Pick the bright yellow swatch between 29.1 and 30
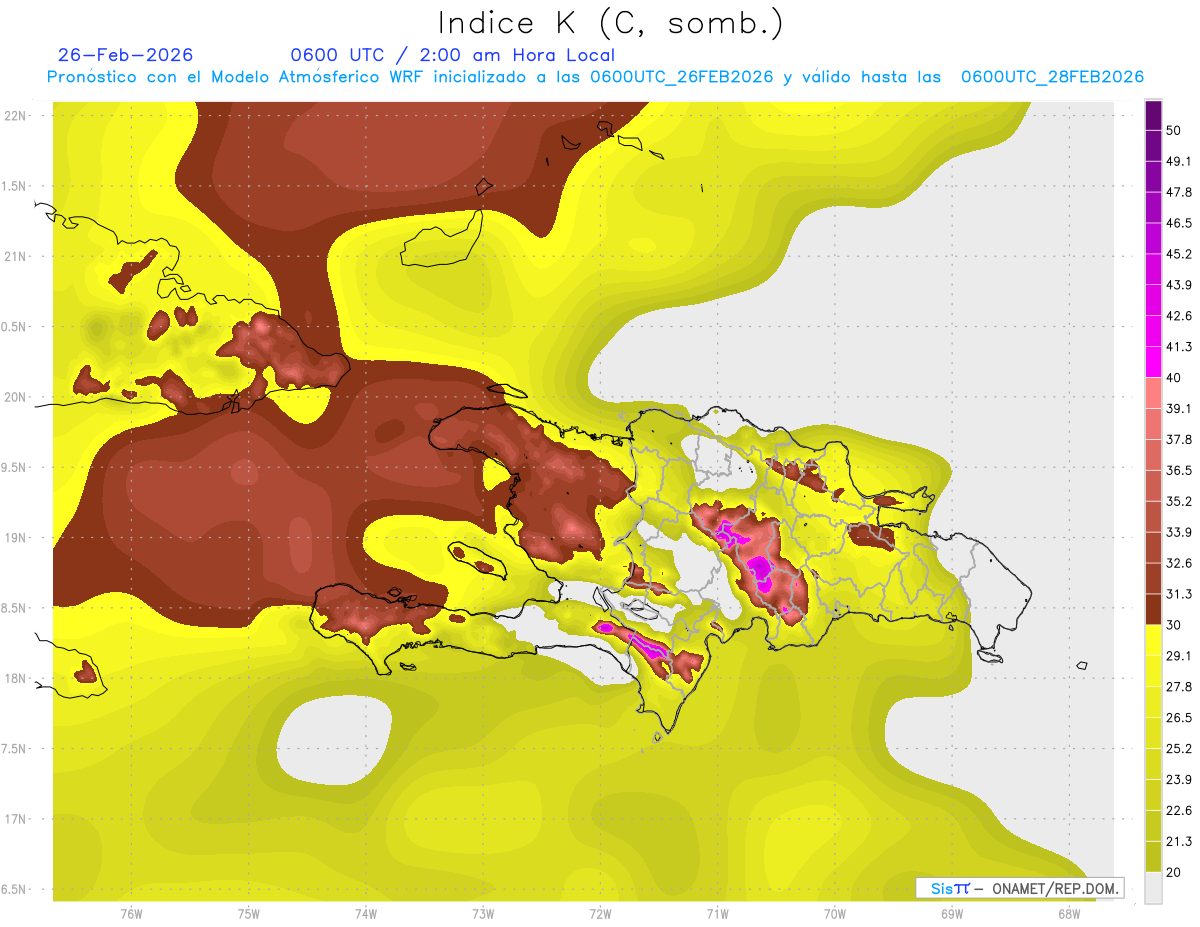The width and height of the screenshot is (1200, 927). [x=1154, y=640]
